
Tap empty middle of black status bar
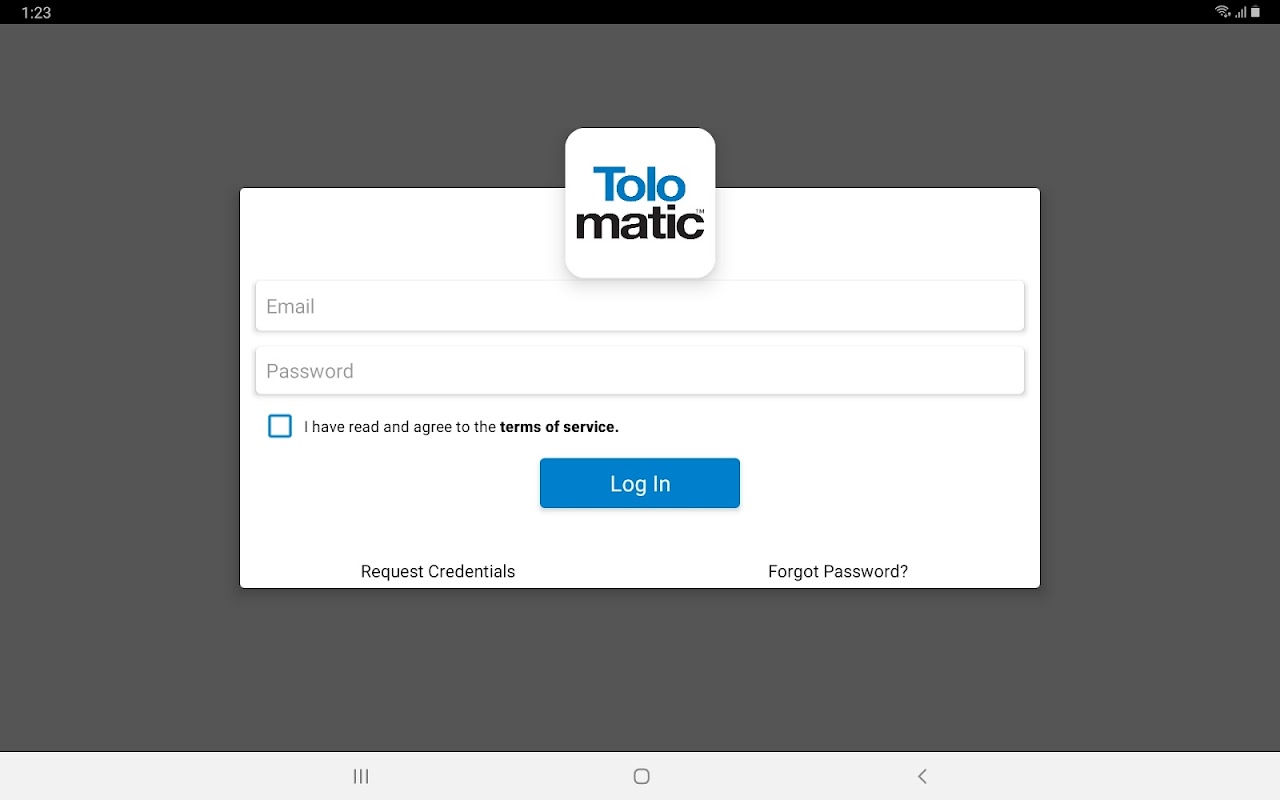(640, 12)
